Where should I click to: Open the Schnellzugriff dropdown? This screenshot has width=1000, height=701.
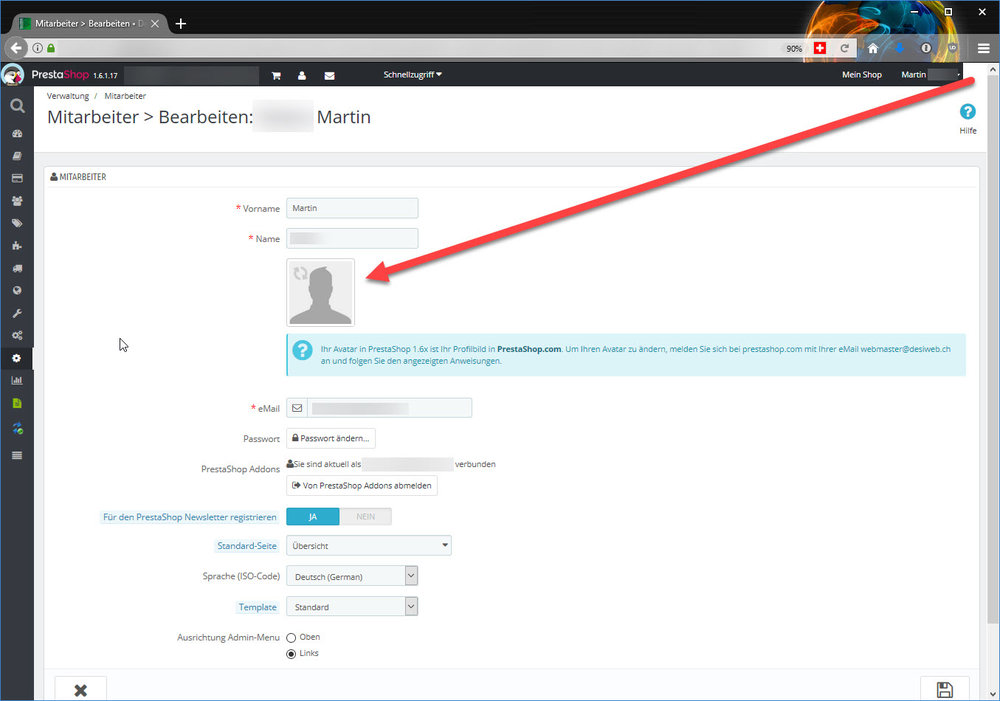click(412, 75)
